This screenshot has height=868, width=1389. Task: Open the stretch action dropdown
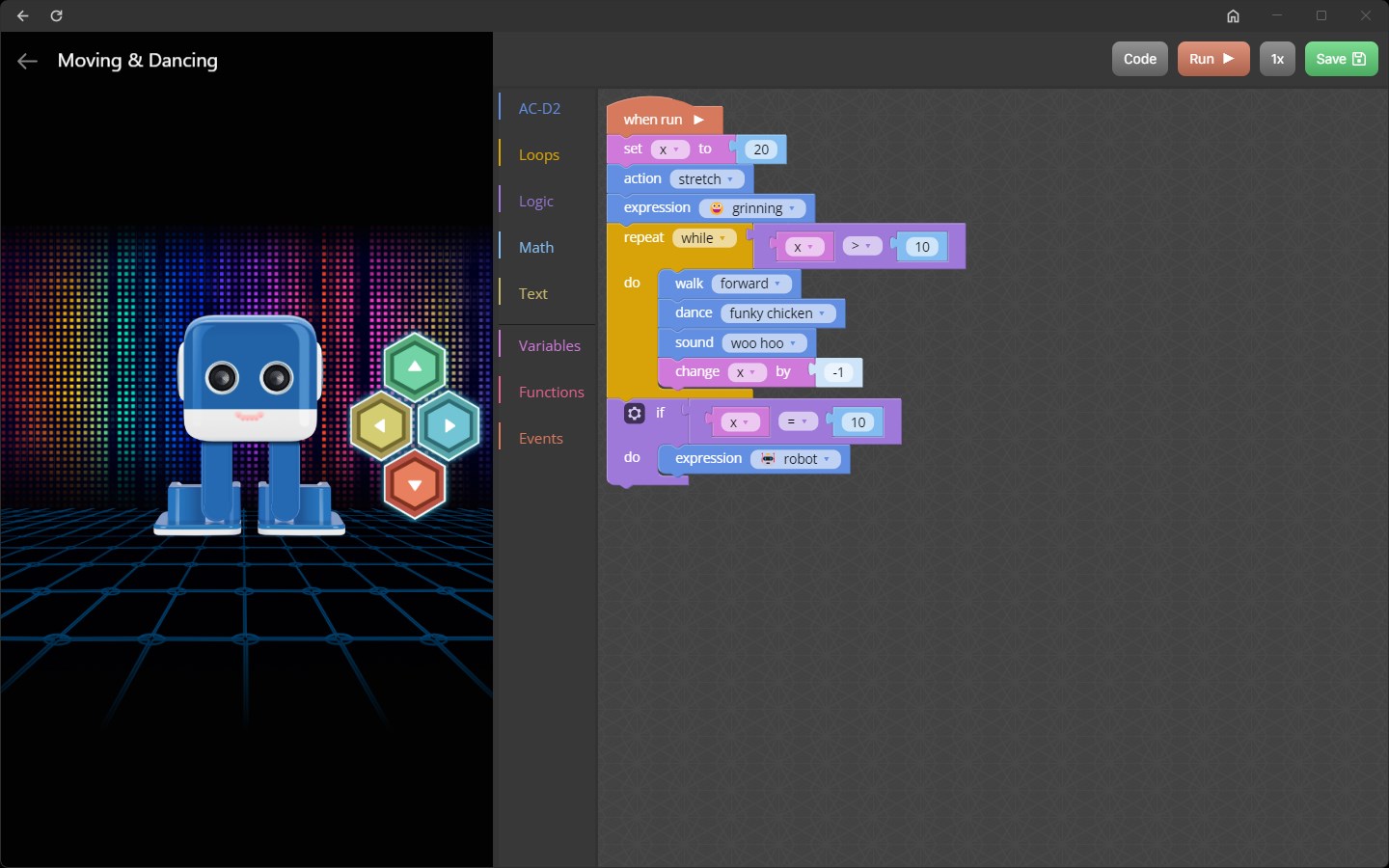pyautogui.click(x=707, y=178)
